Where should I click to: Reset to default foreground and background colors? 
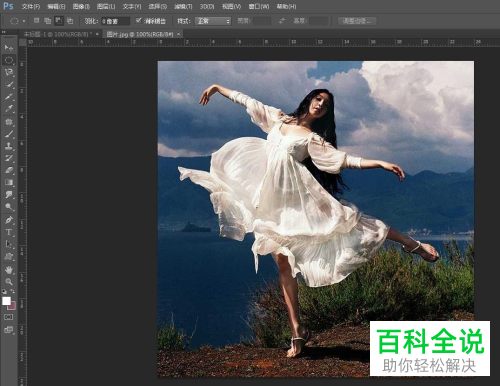[4, 291]
